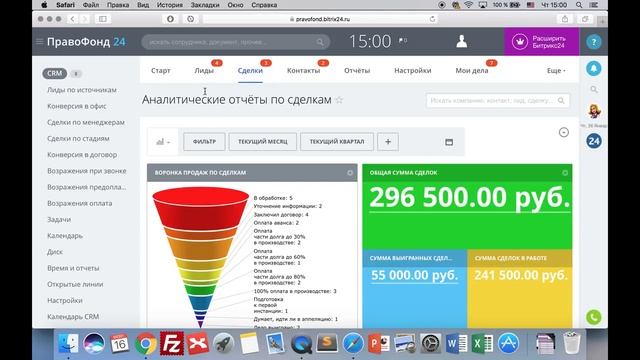The width and height of the screenshot is (640, 360).
Task: Open Конверсия в офис in sidebar
Action: (x=77, y=106)
